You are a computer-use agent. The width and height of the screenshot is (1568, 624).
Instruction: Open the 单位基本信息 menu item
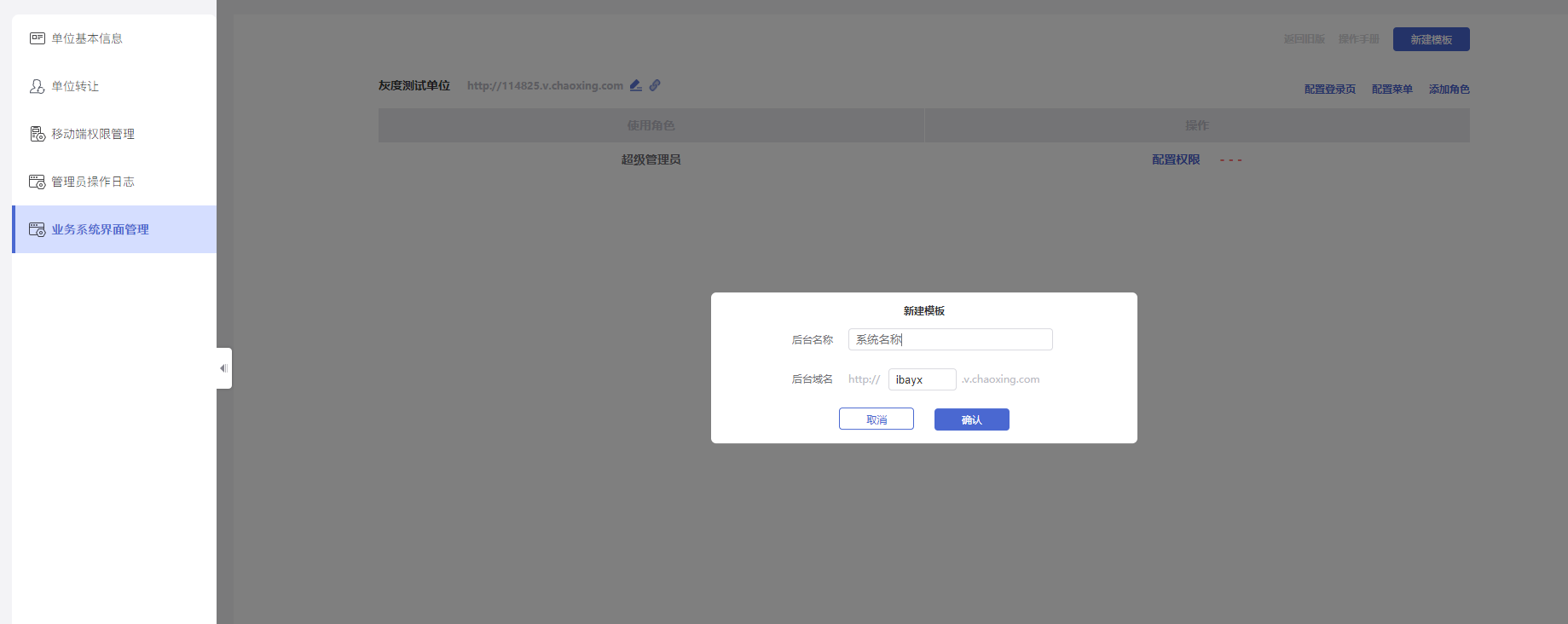point(113,38)
